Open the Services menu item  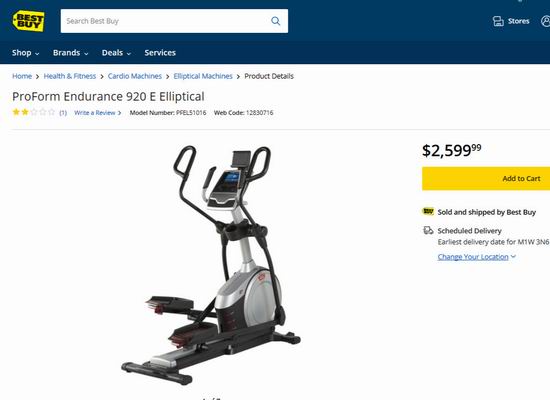[x=160, y=53]
